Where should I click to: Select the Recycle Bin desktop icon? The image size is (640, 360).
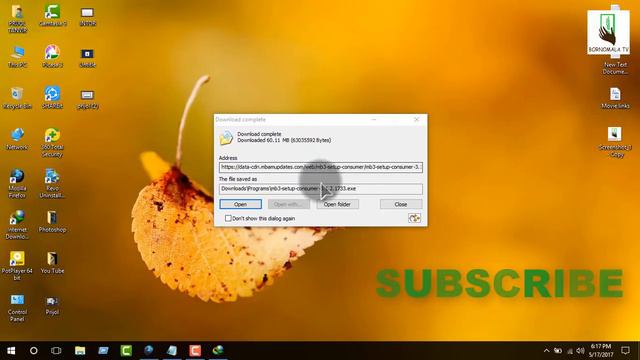[x=17, y=98]
